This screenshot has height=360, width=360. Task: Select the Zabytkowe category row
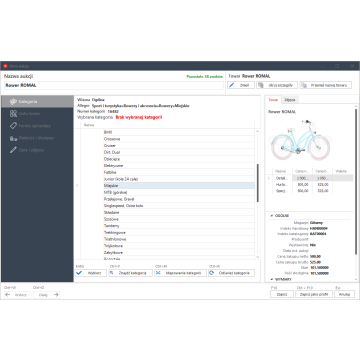(179, 252)
